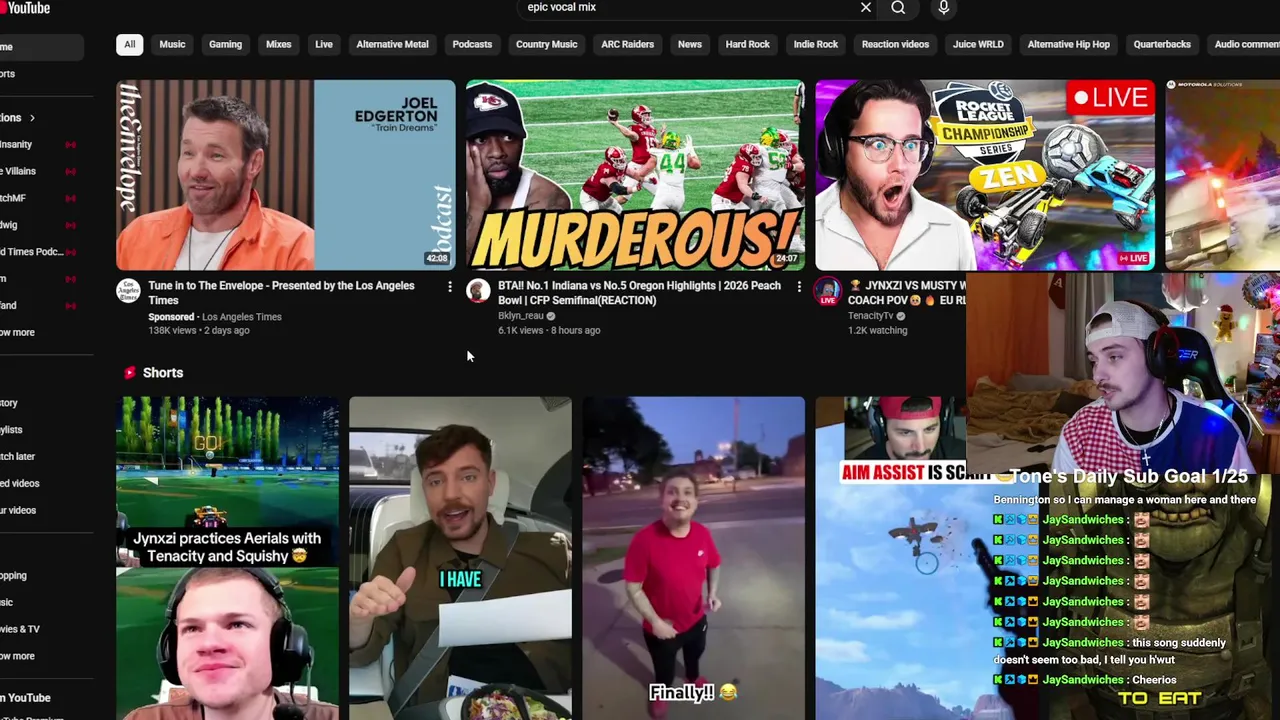This screenshot has width=1280, height=720.
Task: Select the Live filter chip
Action: [324, 44]
